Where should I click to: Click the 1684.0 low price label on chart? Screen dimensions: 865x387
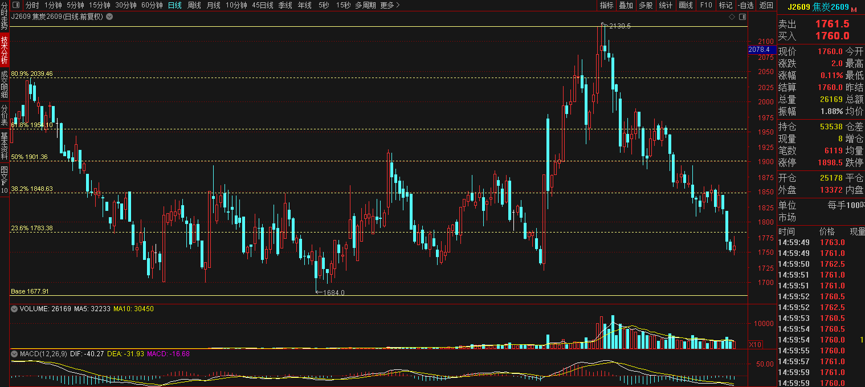[x=334, y=292]
